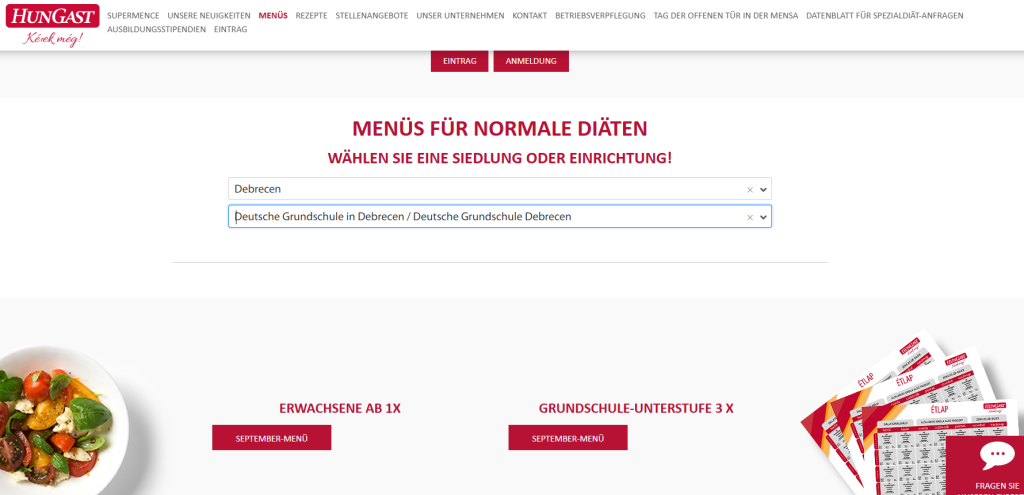The image size is (1024, 495).
Task: Open Supermence navigation link
Action: 133,16
